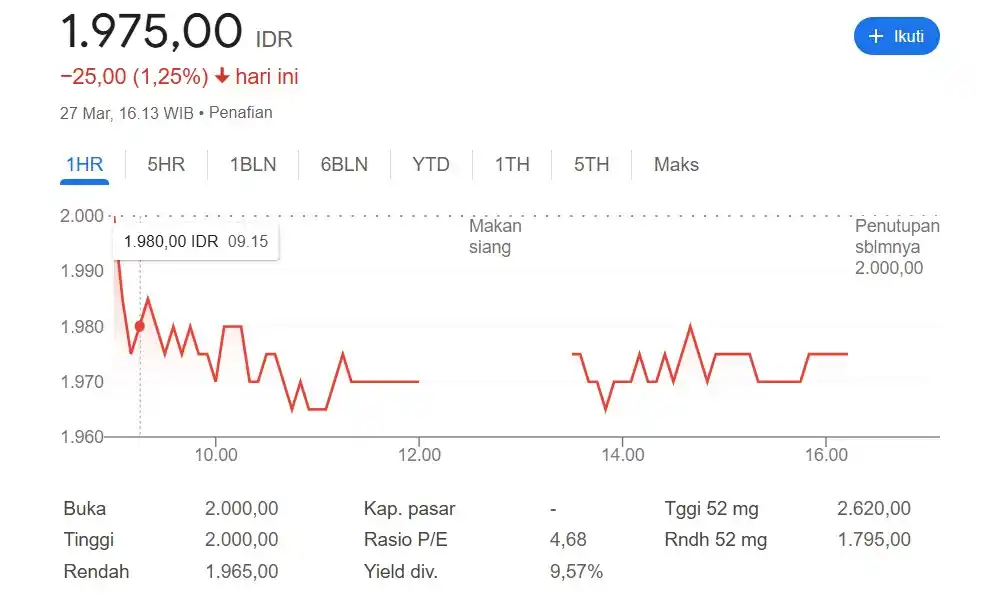Switch to the 1TH range

512,165
